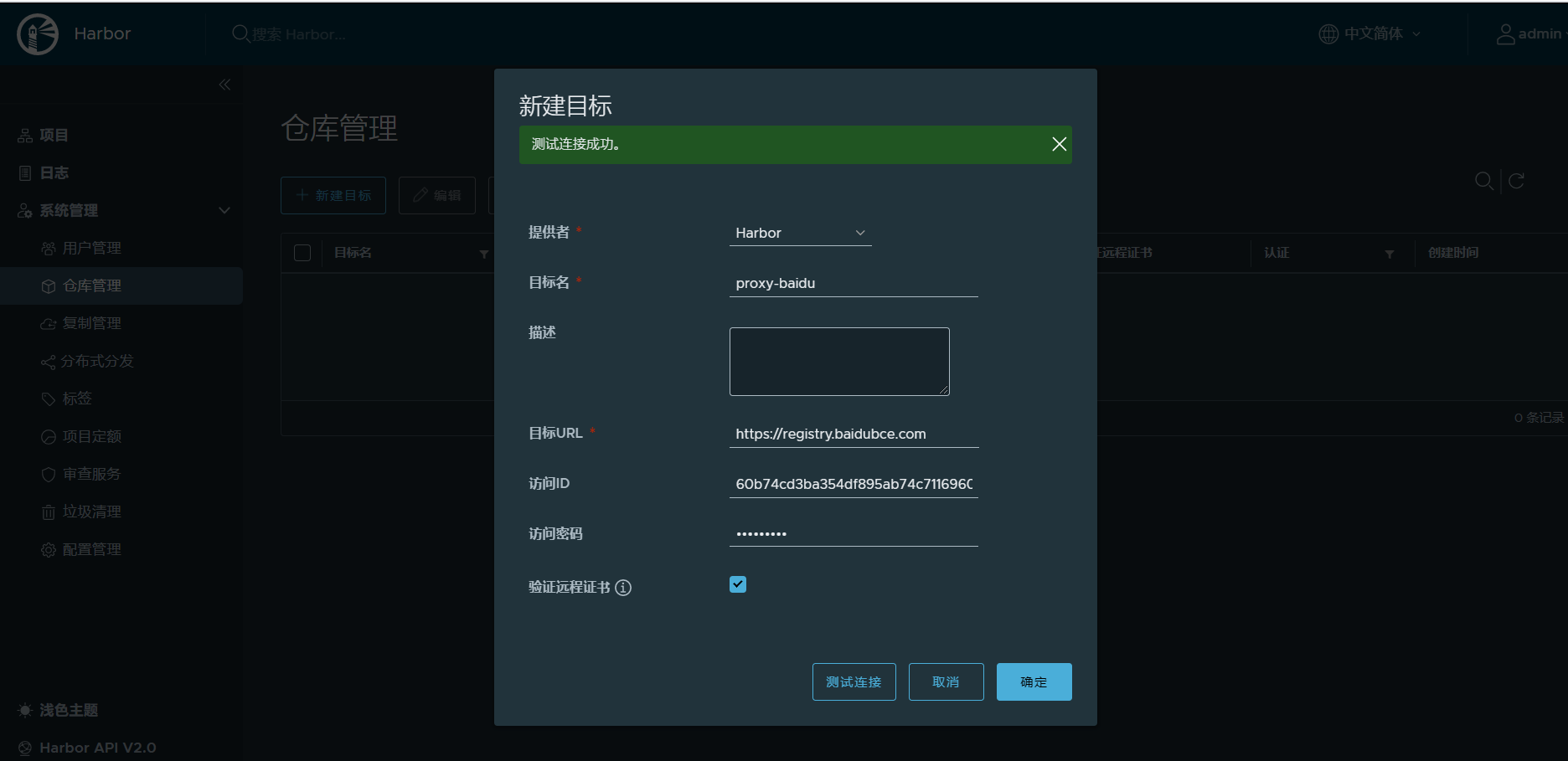
Task: Click the 目标名 column filter icon
Action: 483,254
